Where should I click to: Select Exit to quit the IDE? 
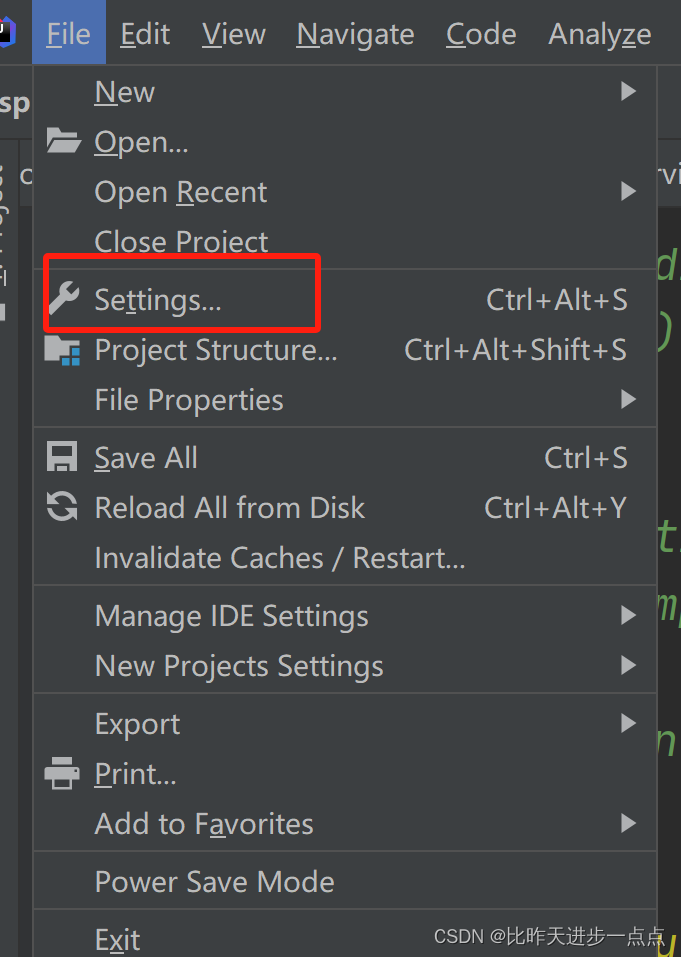117,938
